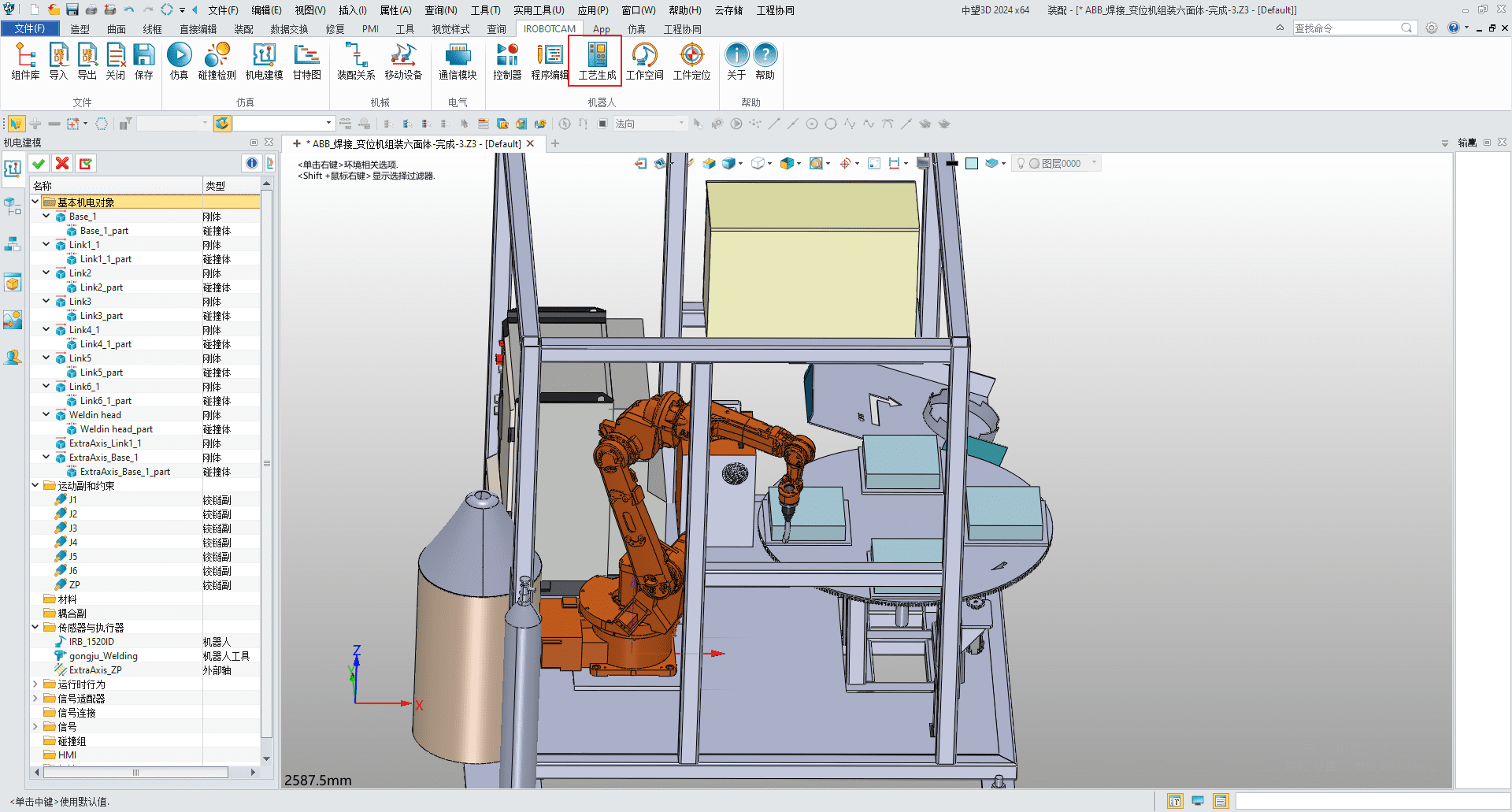This screenshot has width=1512, height=812.
Task: Click the 组件库 component library icon
Action: (x=25, y=61)
